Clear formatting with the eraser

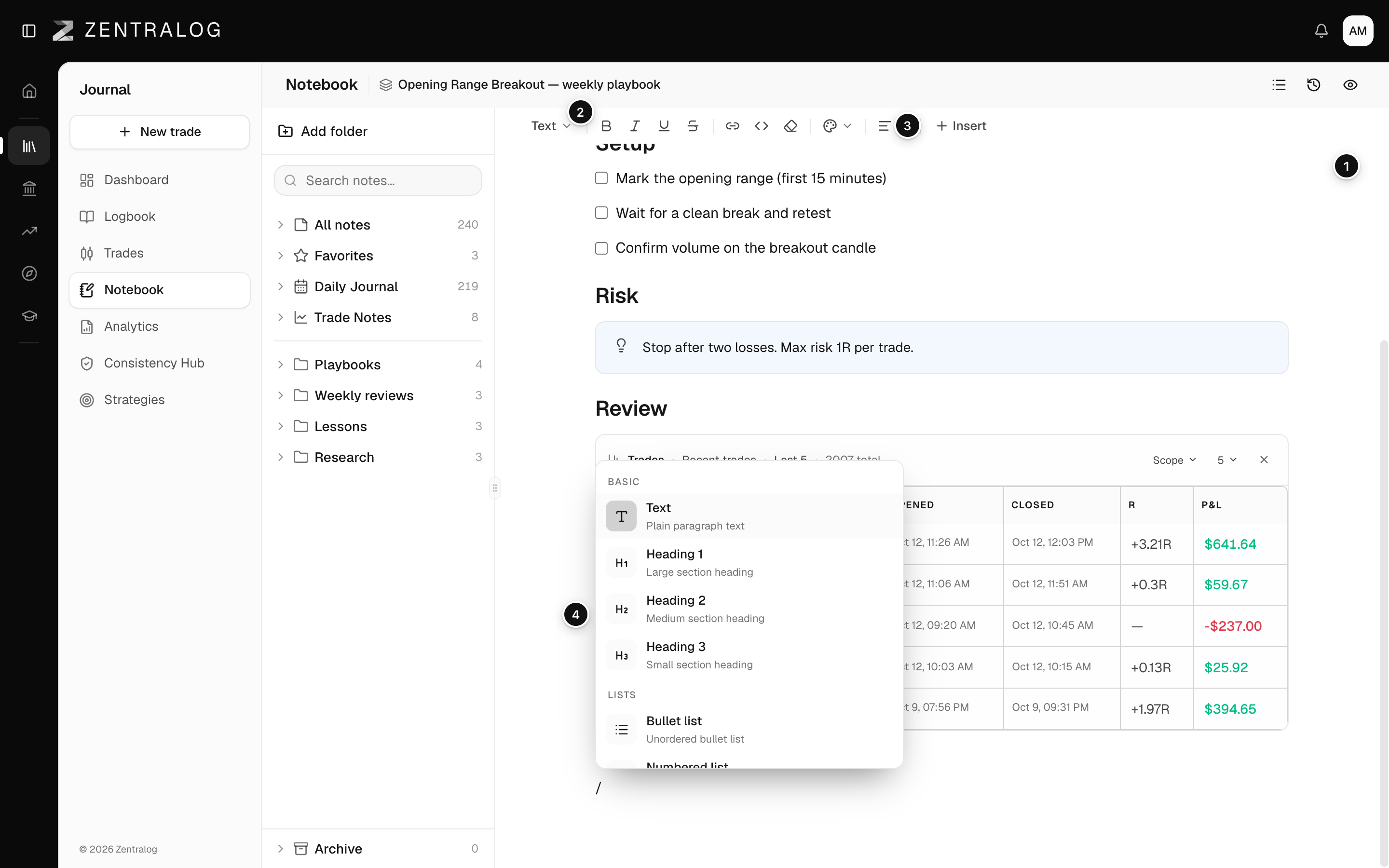coord(790,126)
